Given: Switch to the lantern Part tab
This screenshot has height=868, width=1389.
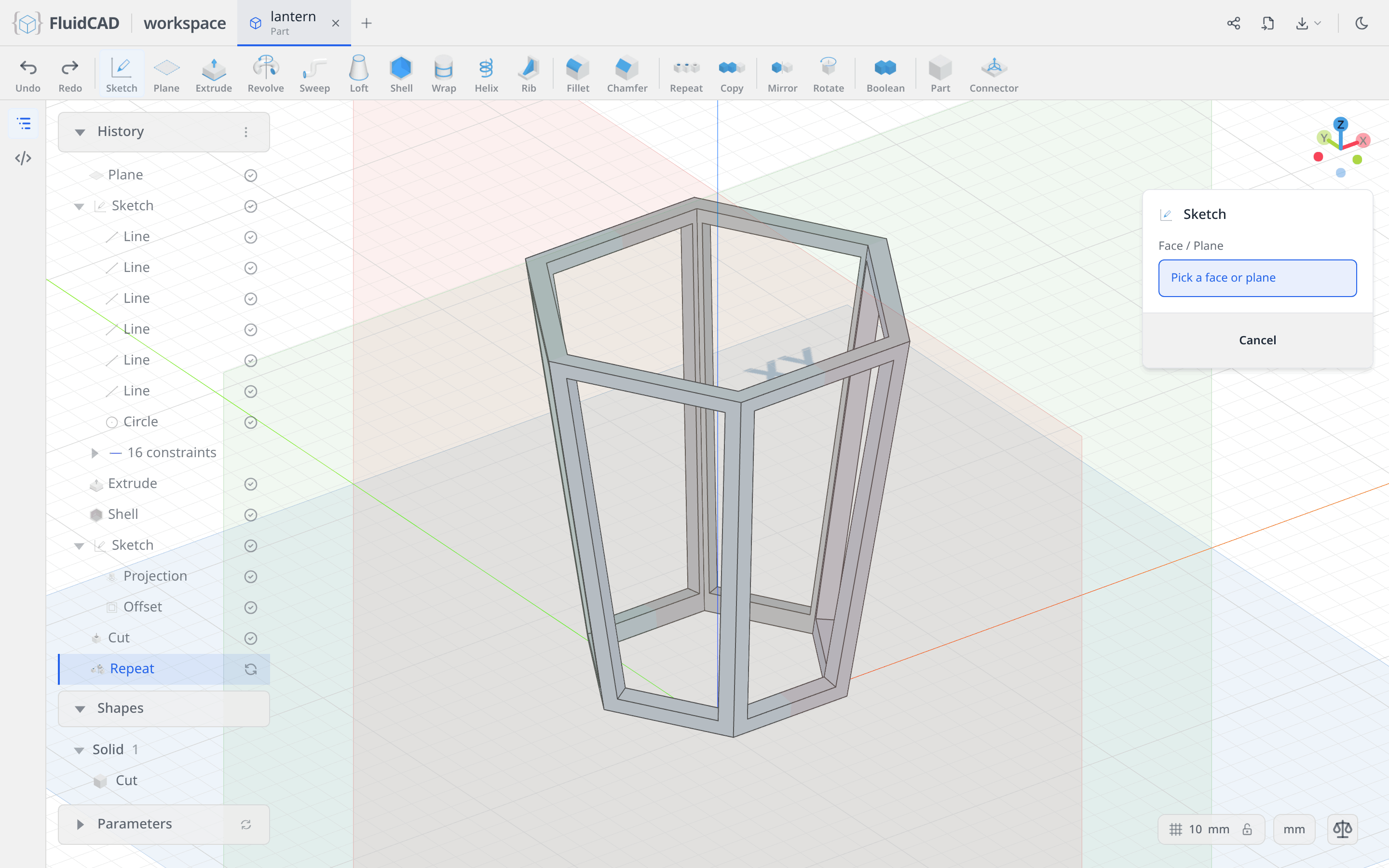Looking at the screenshot, I should pyautogui.click(x=294, y=23).
